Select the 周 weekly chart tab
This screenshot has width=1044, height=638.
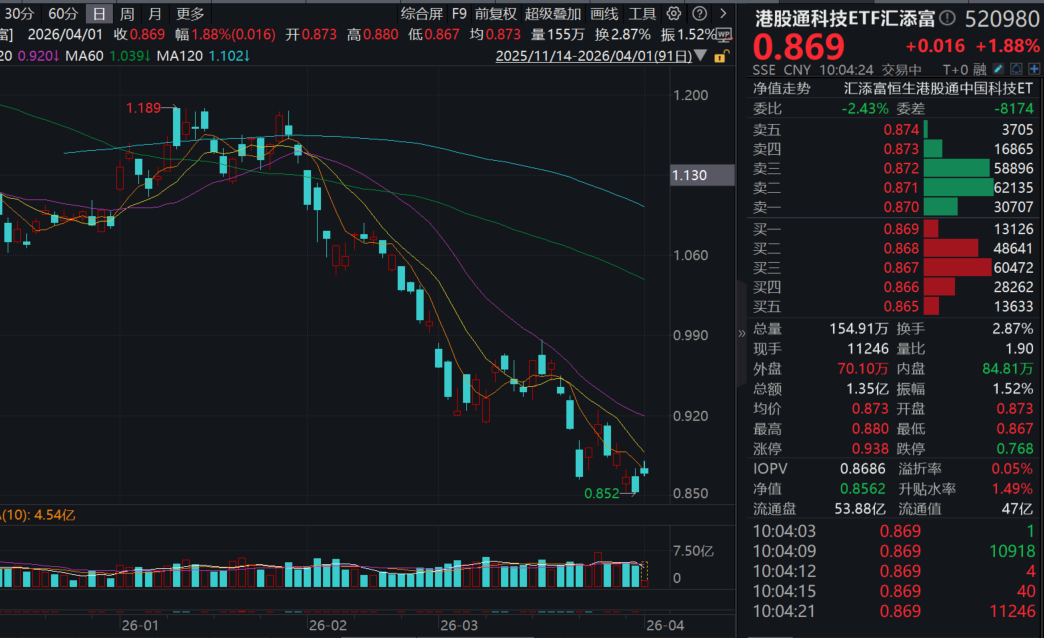(x=127, y=14)
